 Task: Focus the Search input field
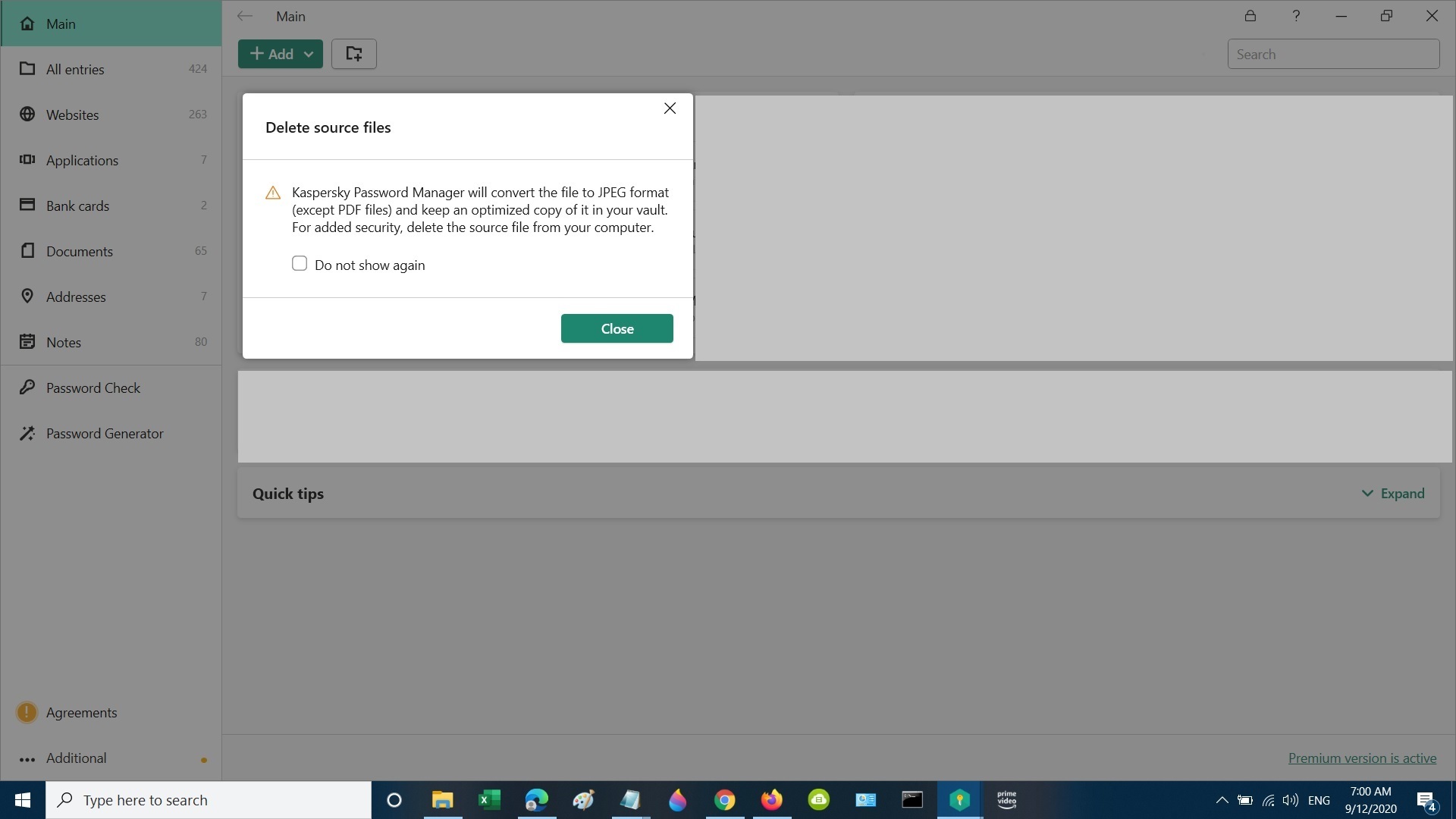click(x=1333, y=54)
